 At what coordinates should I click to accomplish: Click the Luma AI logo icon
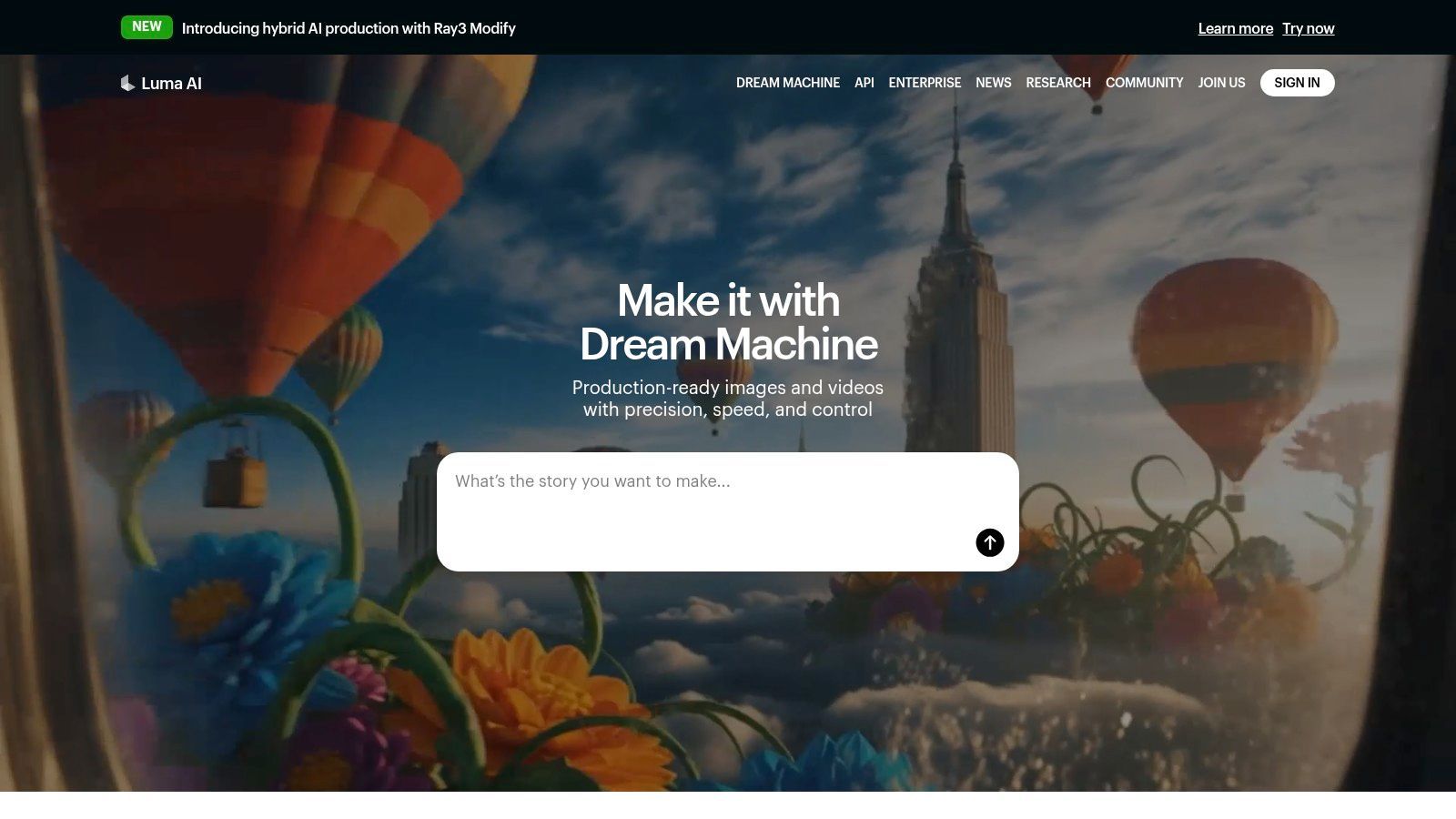click(x=127, y=83)
